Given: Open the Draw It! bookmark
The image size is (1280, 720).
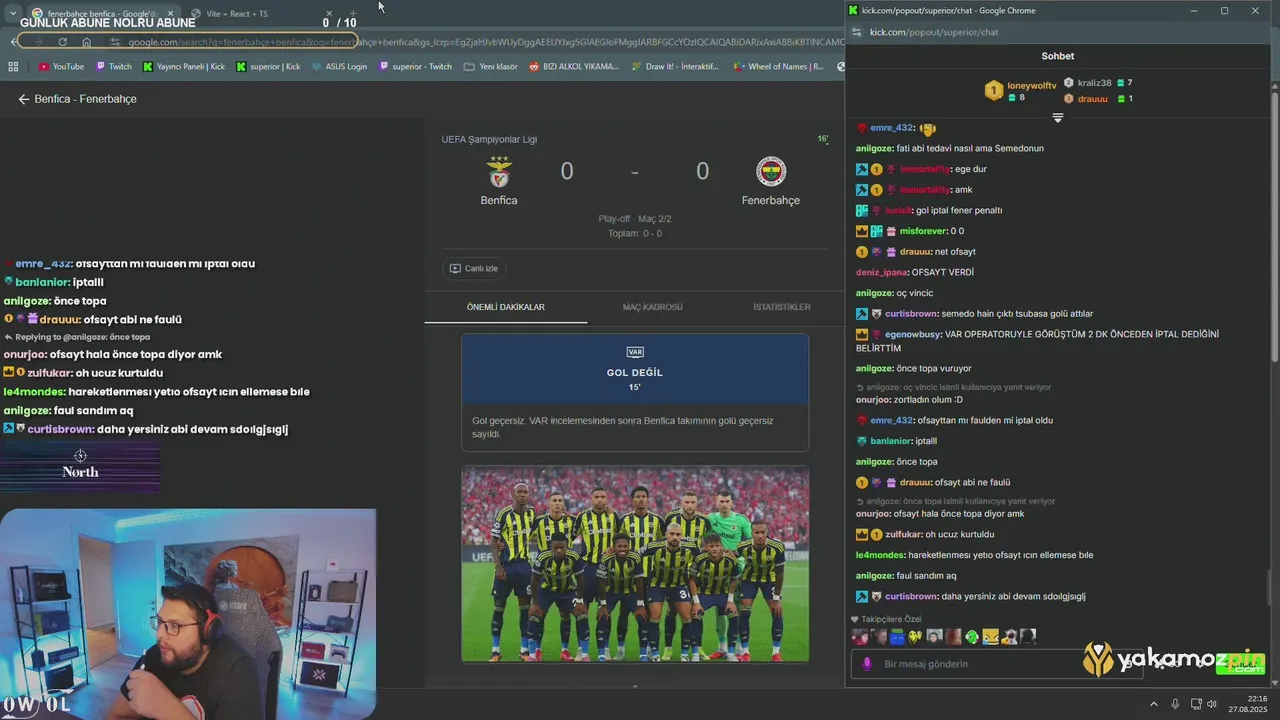Looking at the screenshot, I should pyautogui.click(x=675, y=67).
